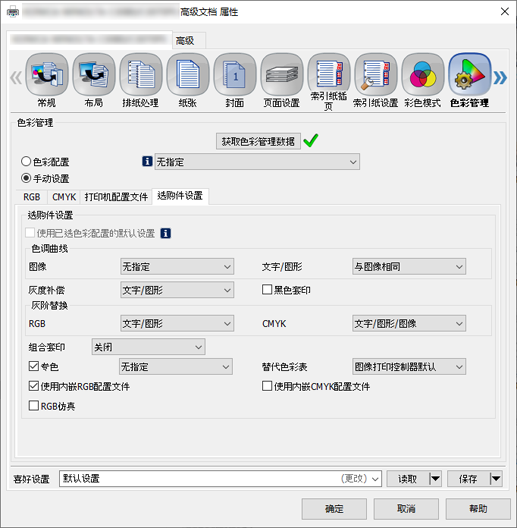Click the 保存 (Save) button
The image size is (517, 528).
(468, 478)
